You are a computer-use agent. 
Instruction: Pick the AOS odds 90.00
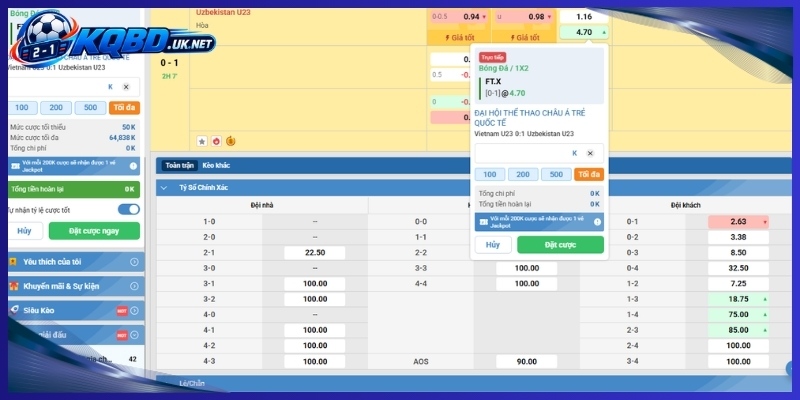[527, 361]
